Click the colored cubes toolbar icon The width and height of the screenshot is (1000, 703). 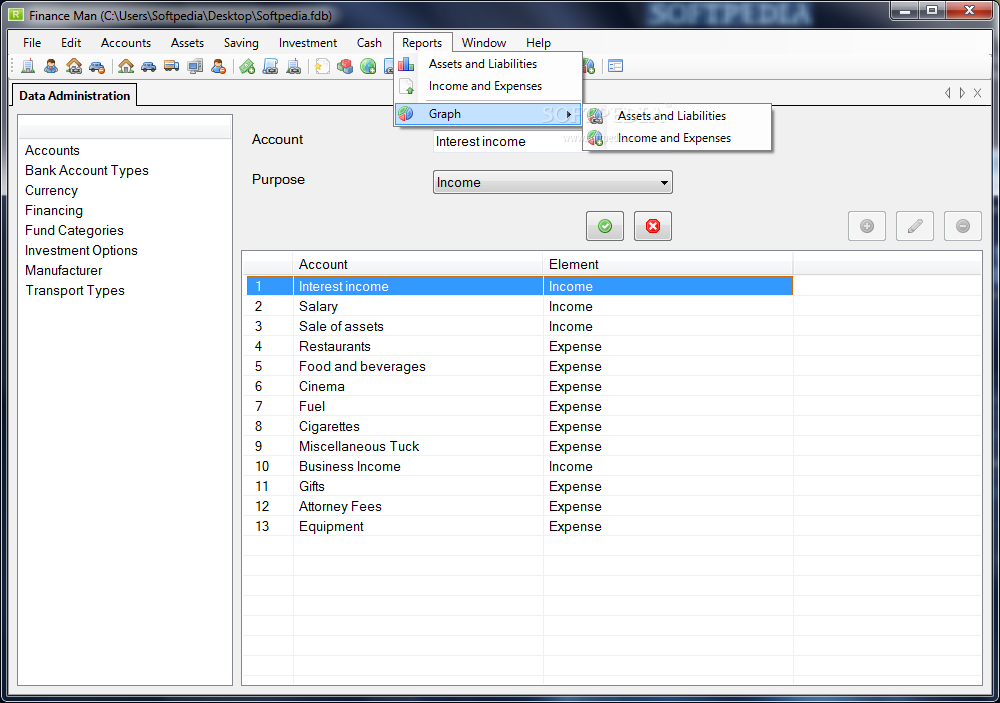point(345,66)
